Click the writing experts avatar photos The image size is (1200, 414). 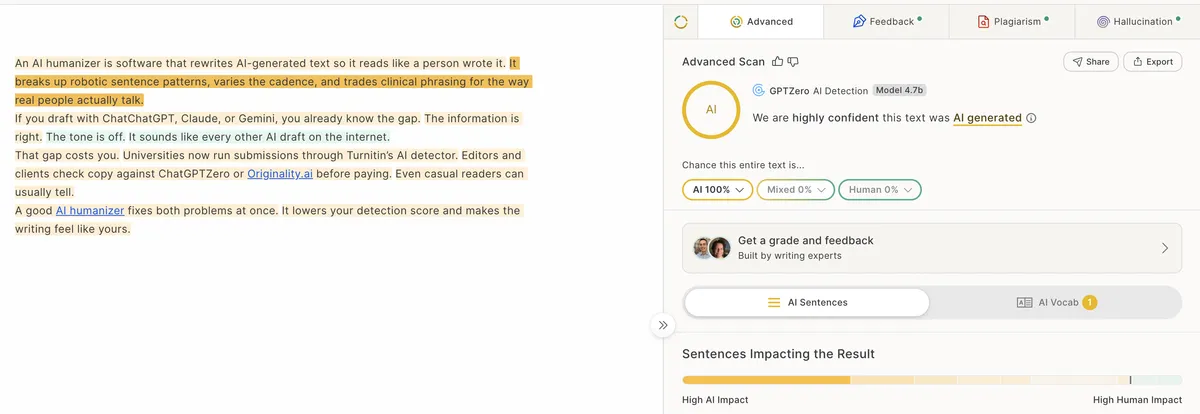click(712, 248)
